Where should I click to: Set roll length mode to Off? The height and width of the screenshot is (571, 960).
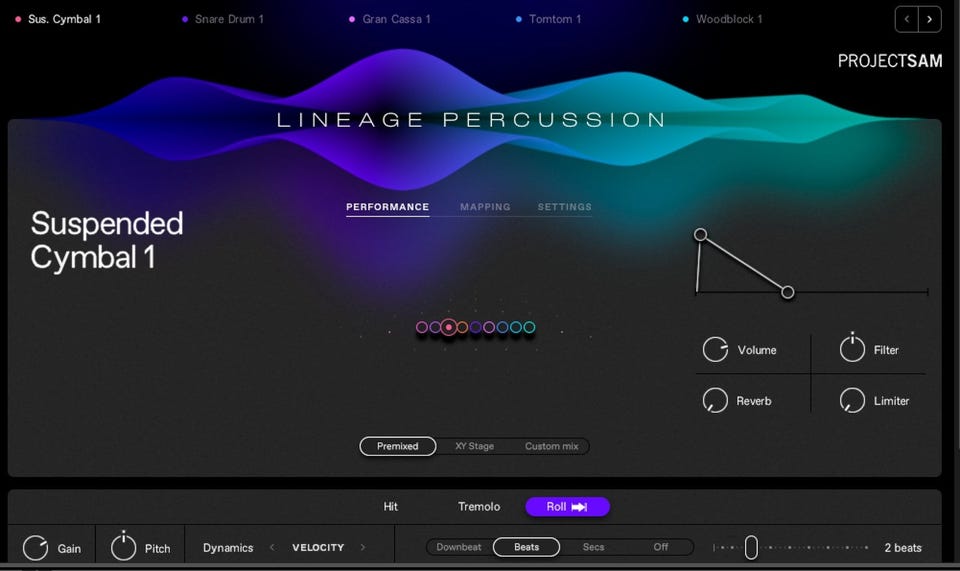pos(661,547)
